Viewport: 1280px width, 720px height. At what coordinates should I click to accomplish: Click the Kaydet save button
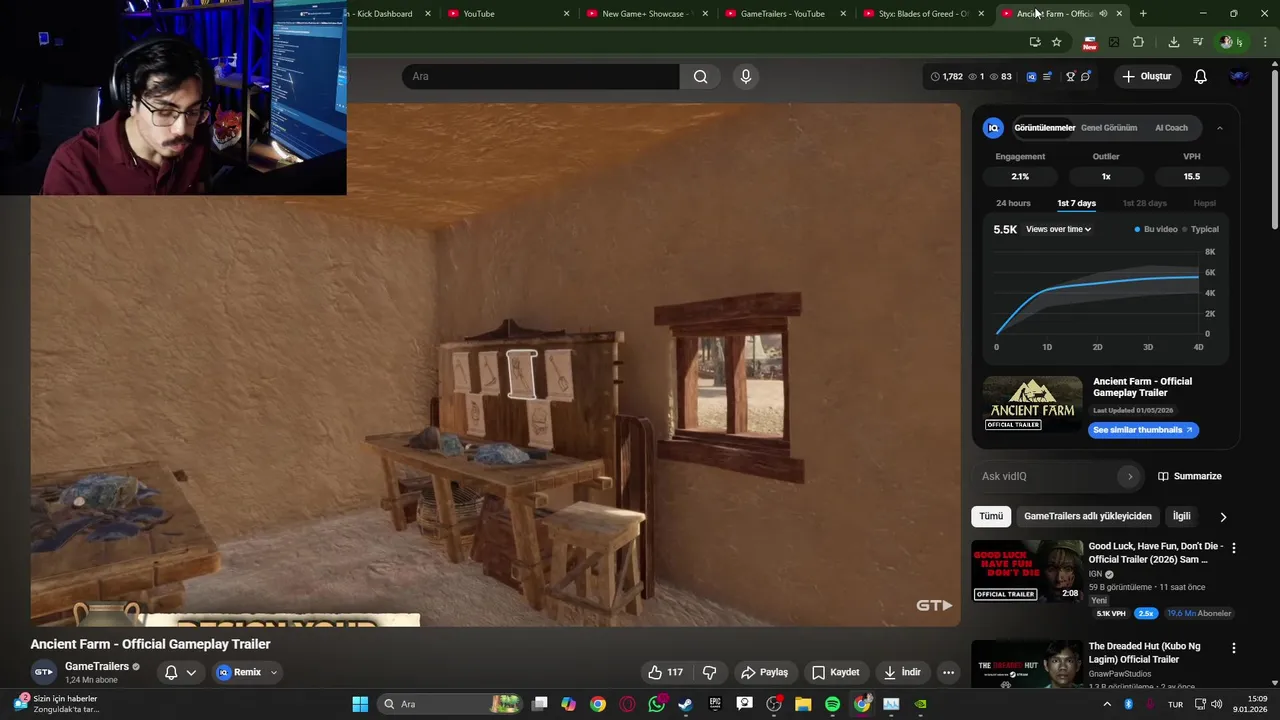tap(835, 672)
